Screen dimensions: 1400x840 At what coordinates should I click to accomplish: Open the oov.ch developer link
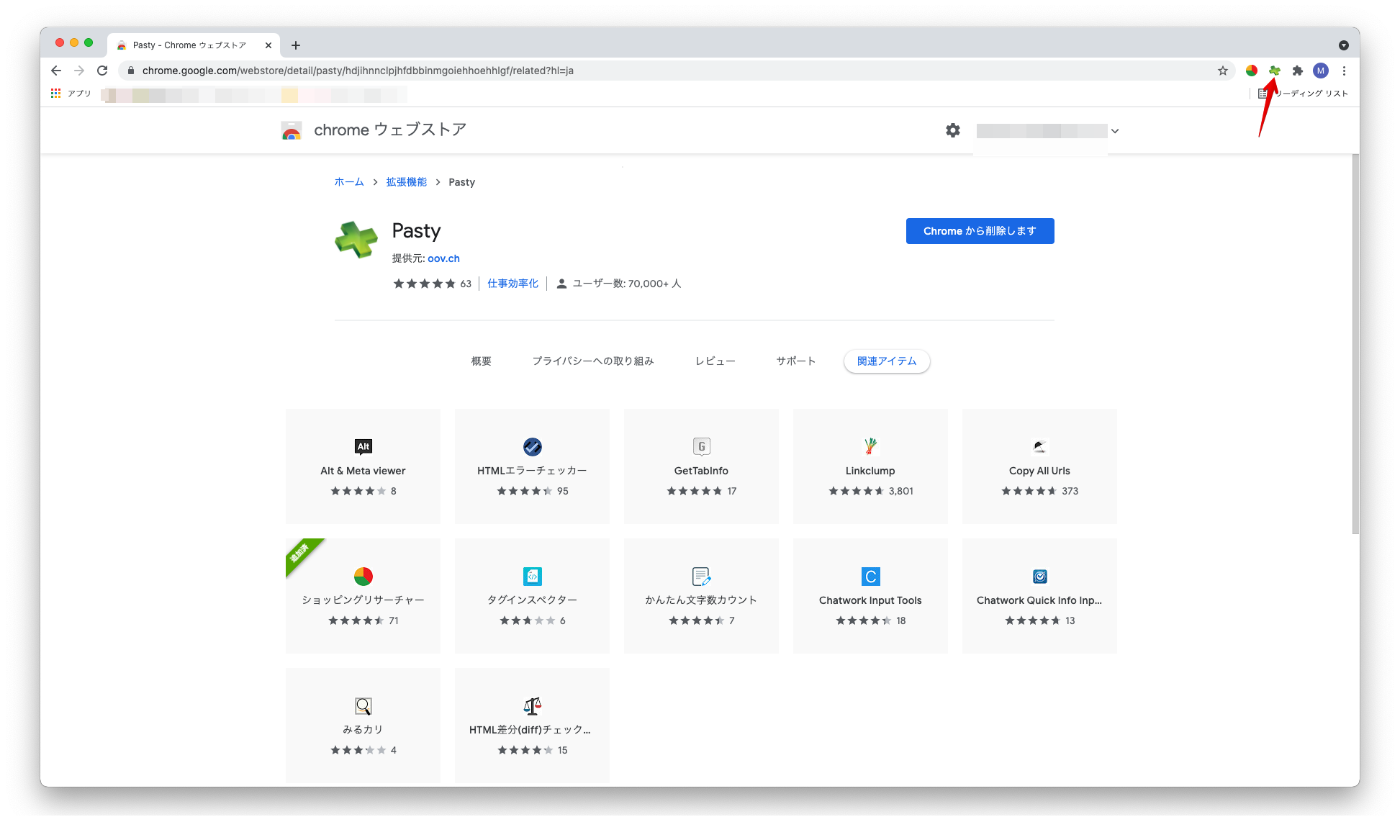[x=443, y=258]
